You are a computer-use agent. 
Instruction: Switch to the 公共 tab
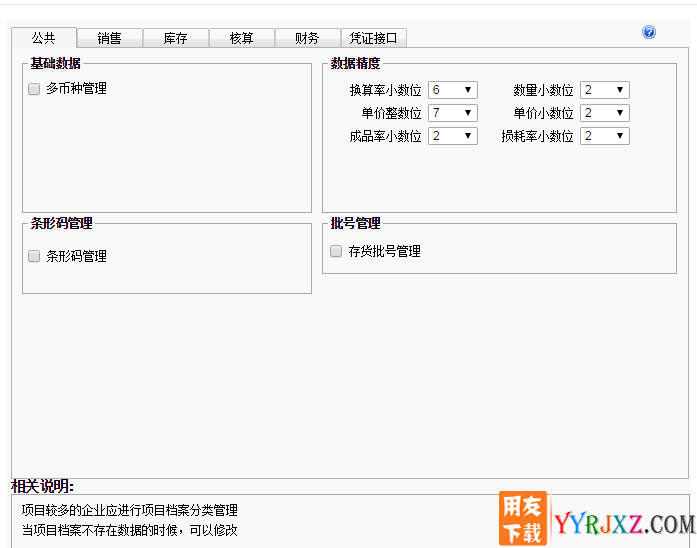[44, 38]
